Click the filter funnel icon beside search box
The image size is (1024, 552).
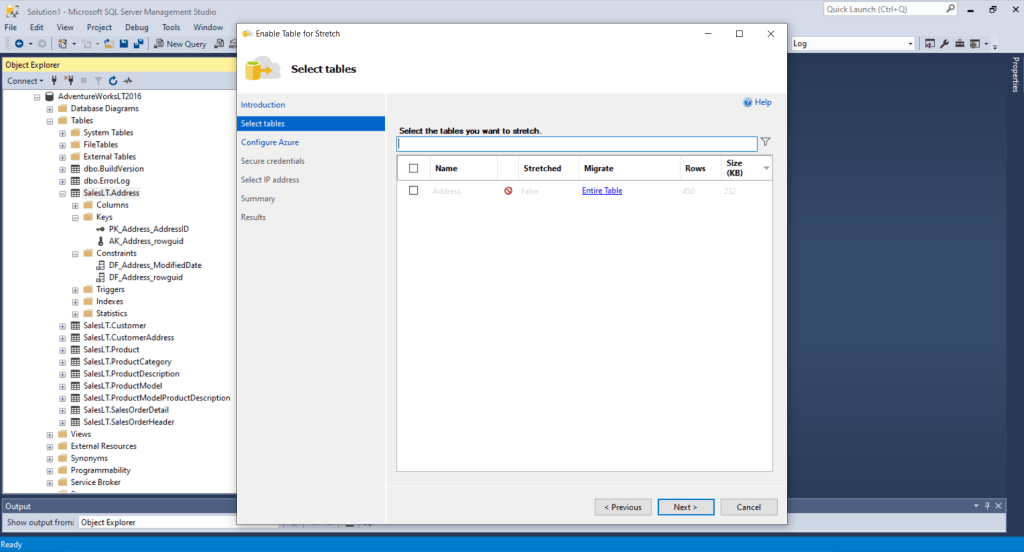(x=766, y=143)
